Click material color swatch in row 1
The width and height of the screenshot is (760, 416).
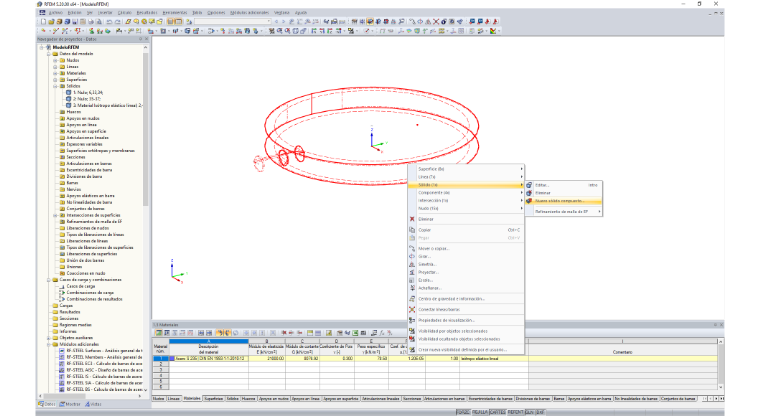pos(172,358)
